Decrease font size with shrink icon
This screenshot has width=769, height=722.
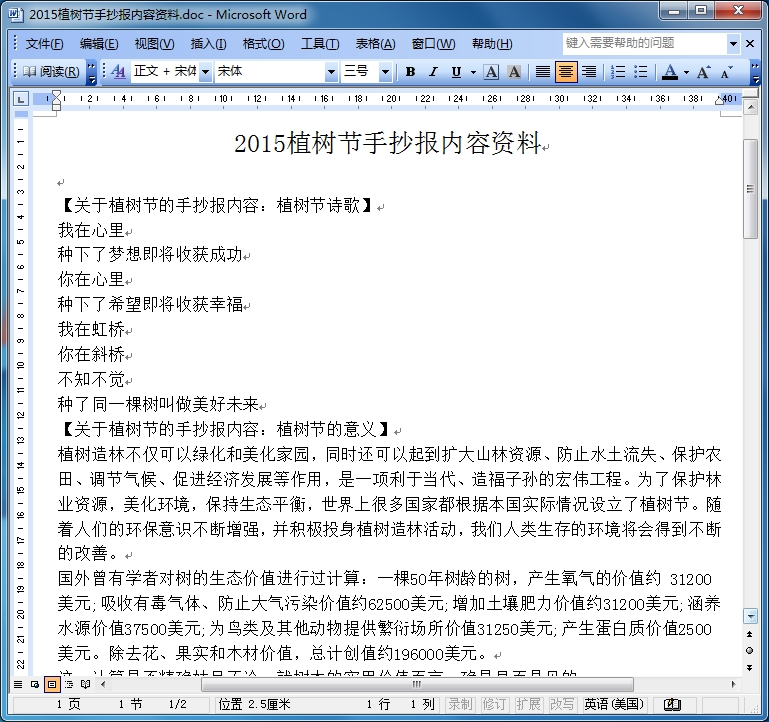coord(726,72)
